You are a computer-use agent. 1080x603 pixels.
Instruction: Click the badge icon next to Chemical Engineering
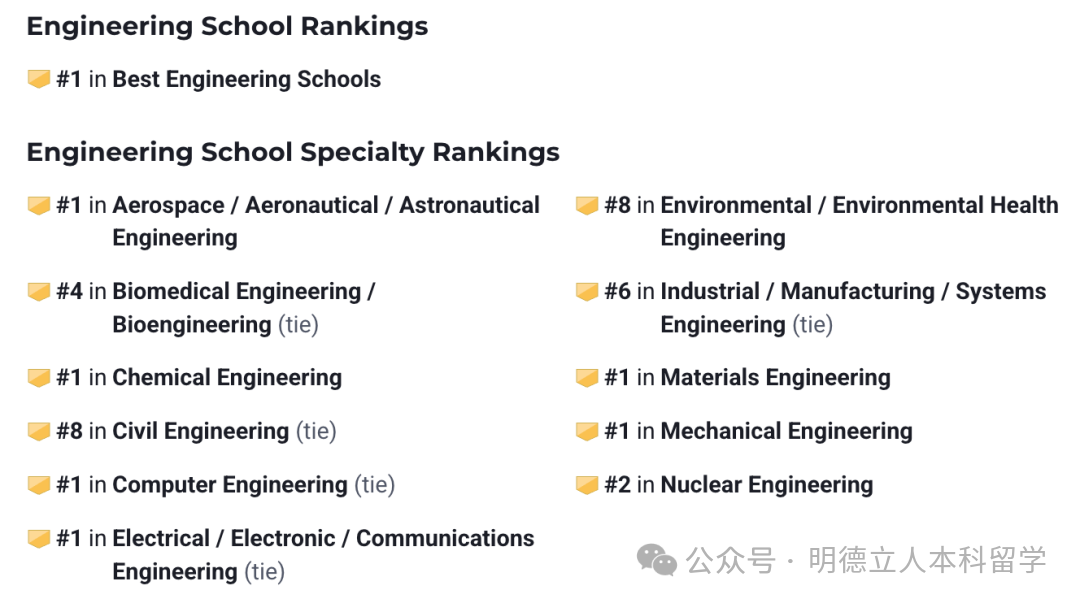point(39,378)
